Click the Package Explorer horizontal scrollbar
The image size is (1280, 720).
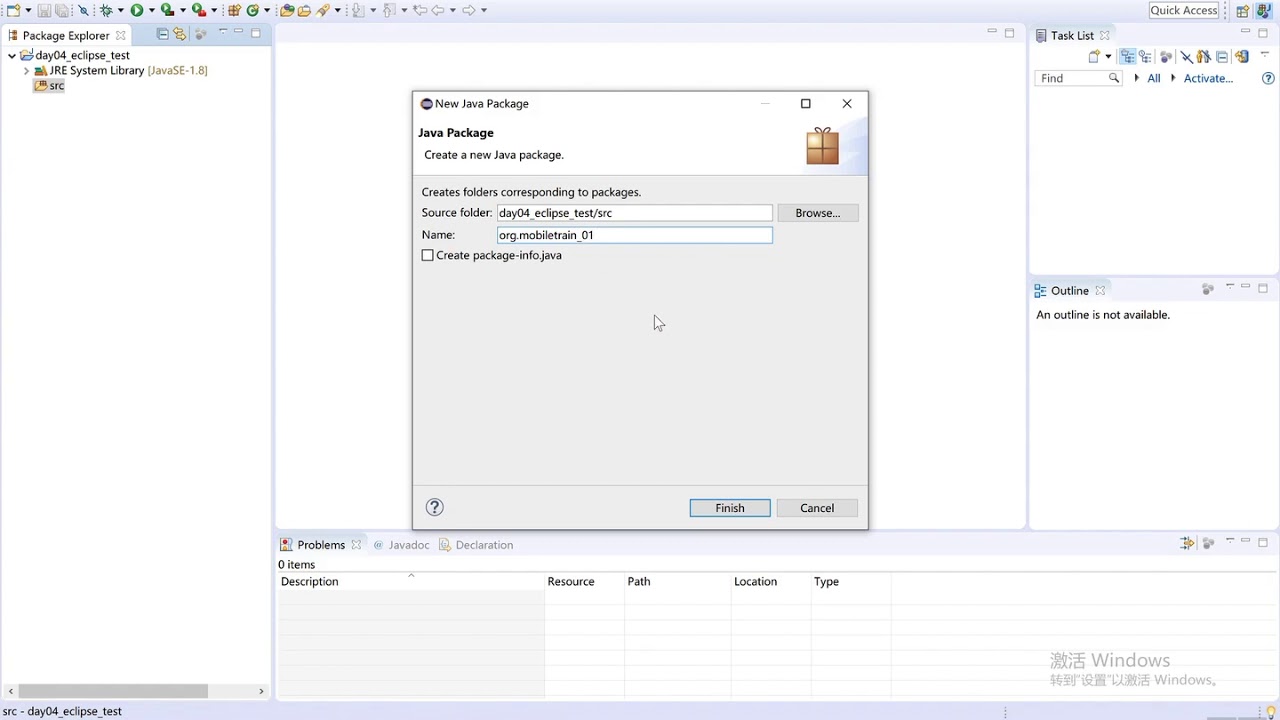113,691
